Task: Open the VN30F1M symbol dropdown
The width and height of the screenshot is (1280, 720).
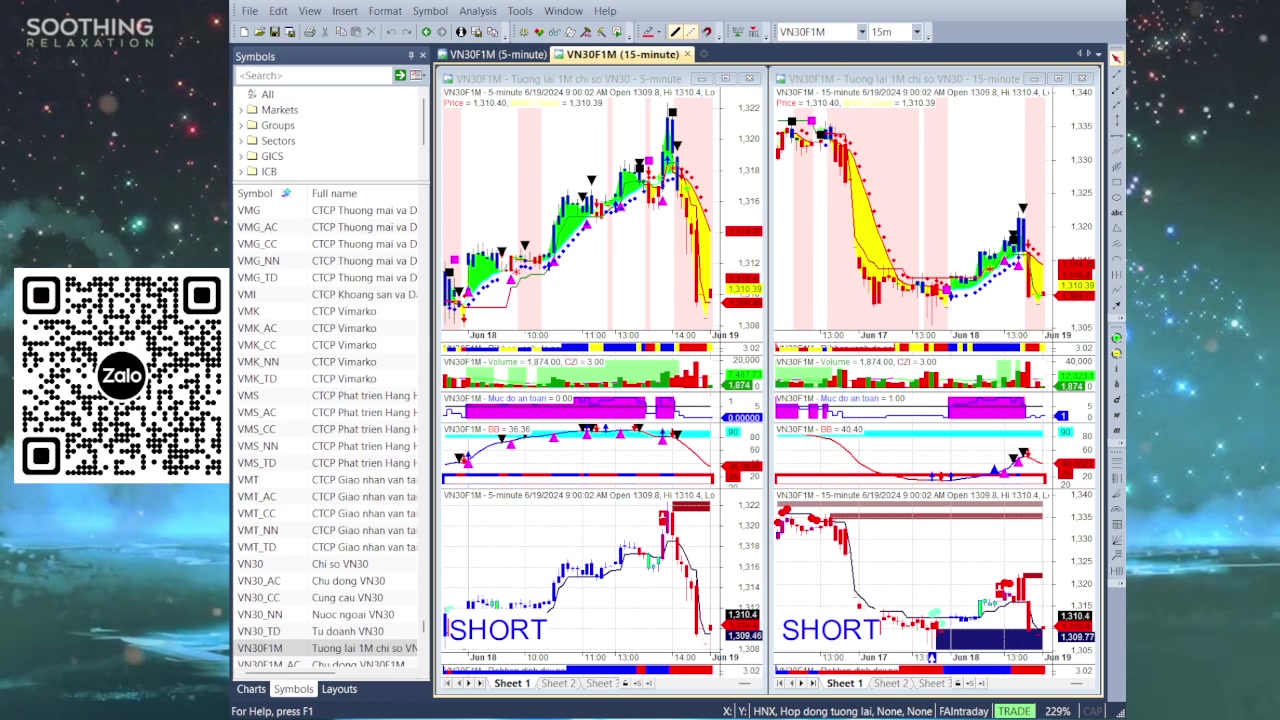Action: coord(862,32)
